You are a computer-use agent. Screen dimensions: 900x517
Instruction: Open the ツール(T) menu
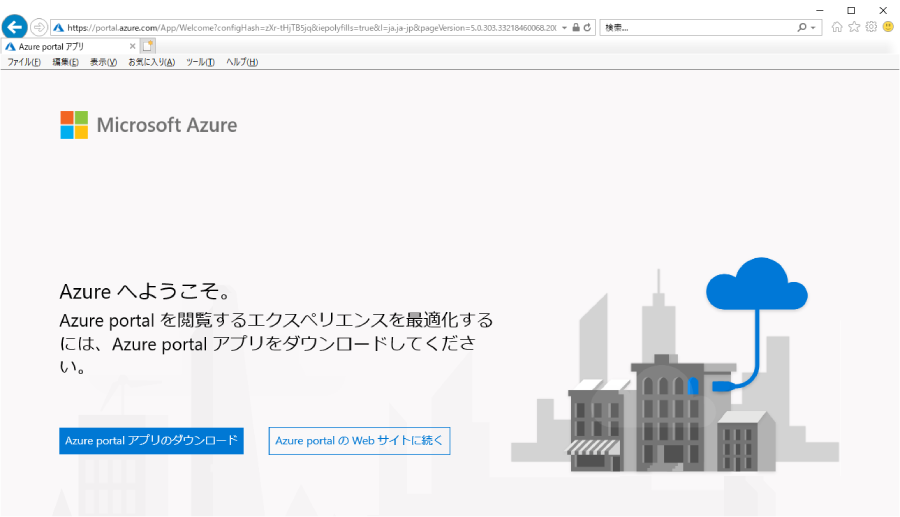[x=200, y=62]
